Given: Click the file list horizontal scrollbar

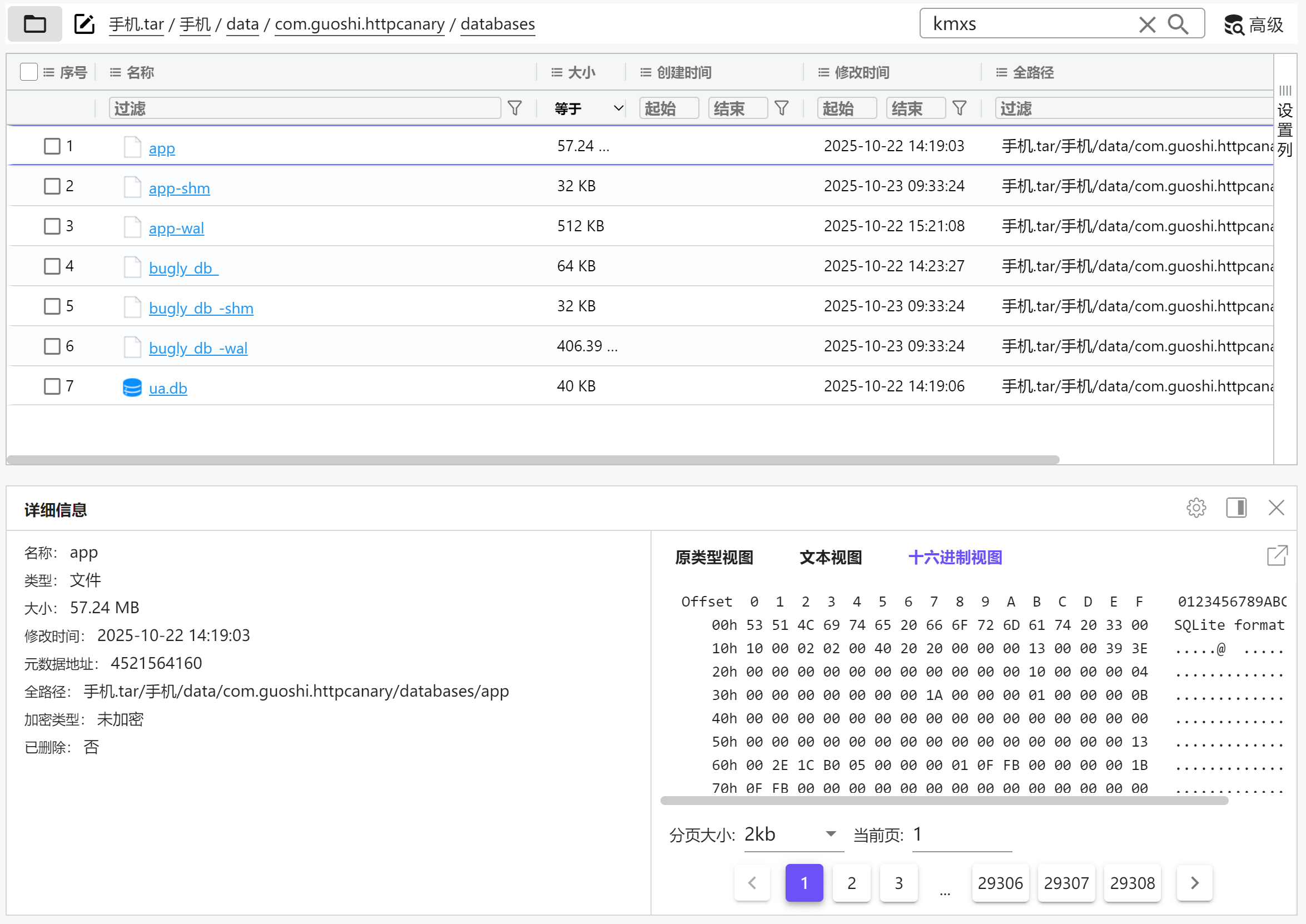Looking at the screenshot, I should point(532,459).
